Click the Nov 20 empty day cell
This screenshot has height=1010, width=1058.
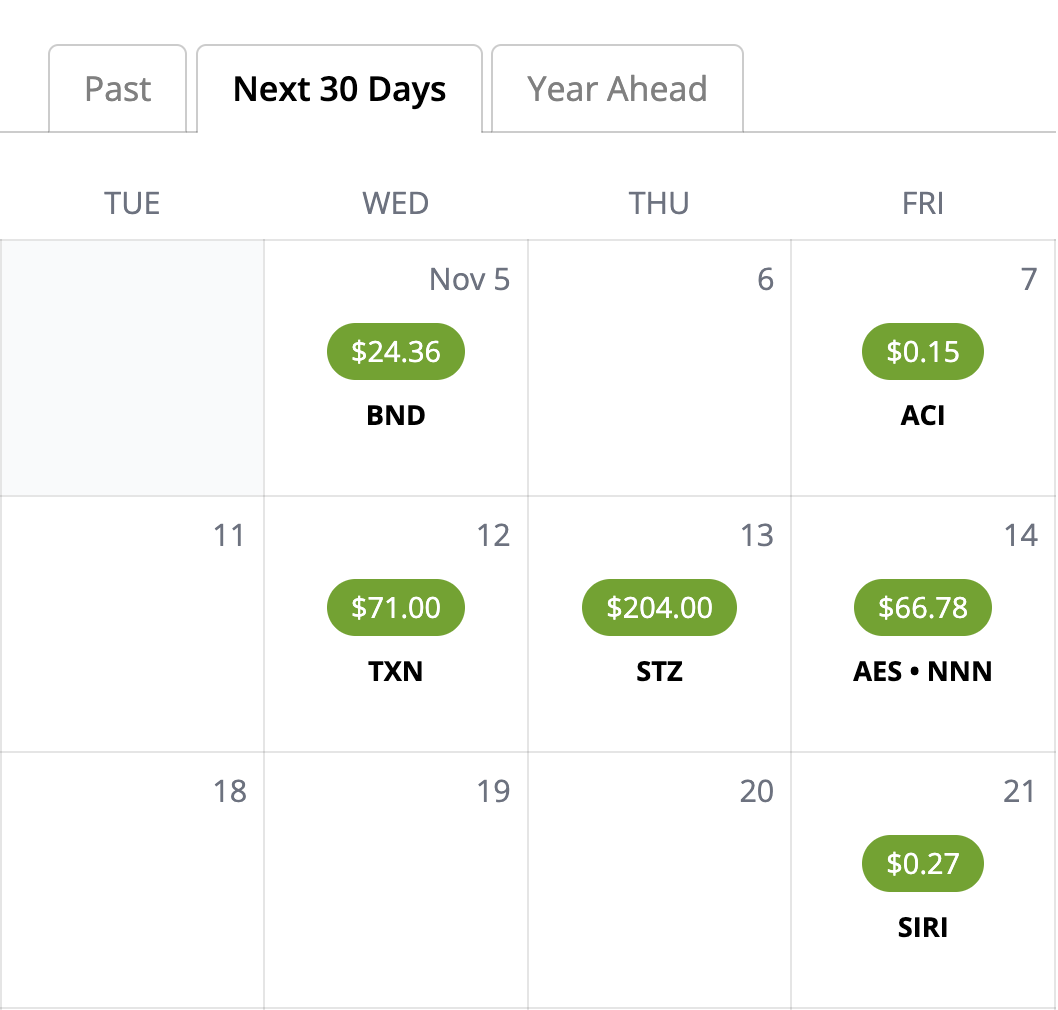(x=659, y=880)
